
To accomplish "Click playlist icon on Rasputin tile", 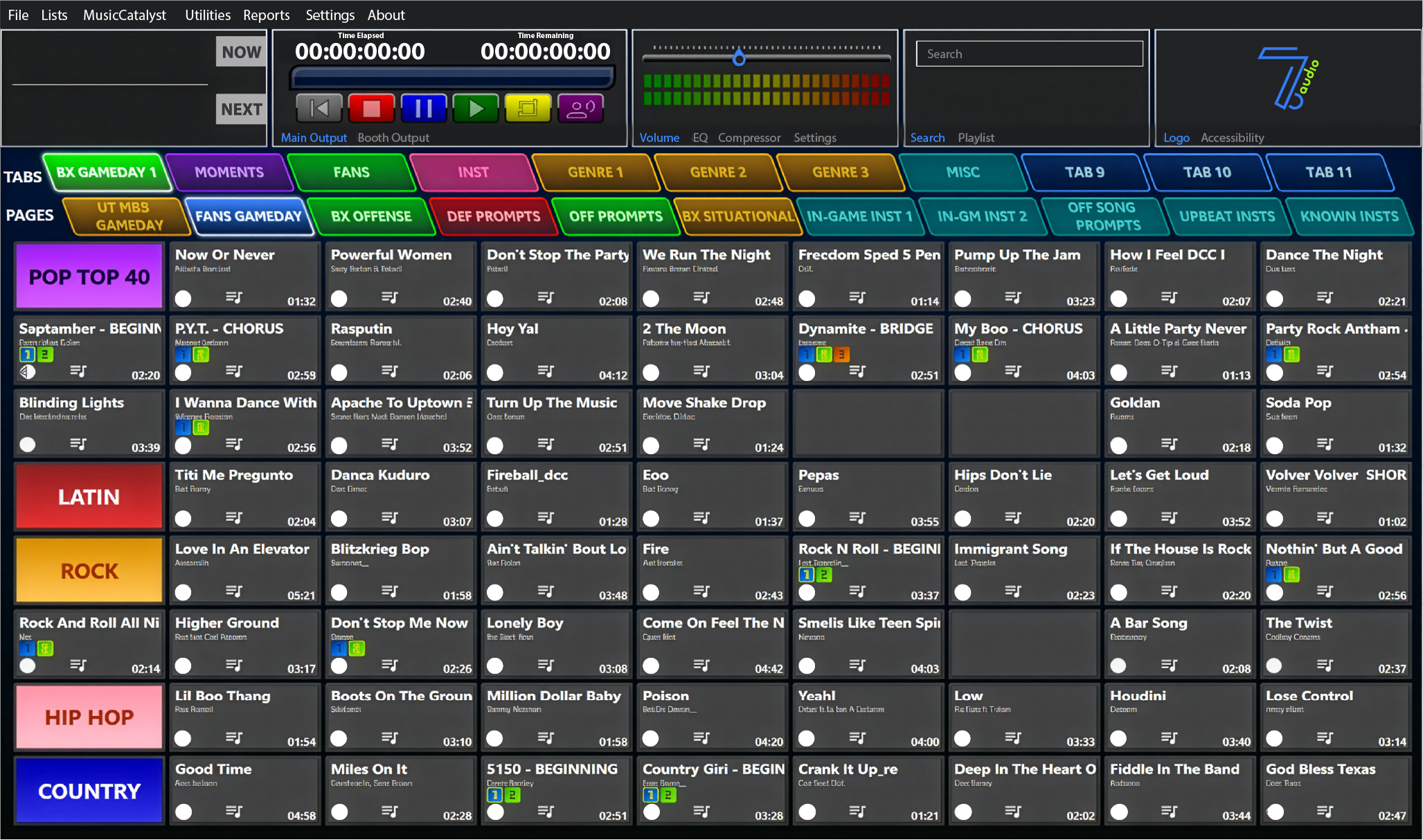I will [390, 371].
